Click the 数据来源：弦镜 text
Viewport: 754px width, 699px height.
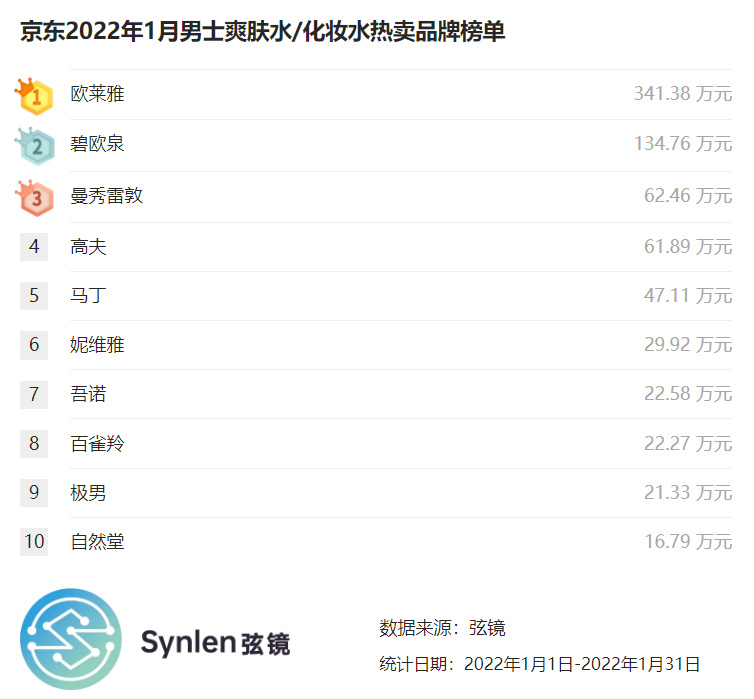tap(442, 628)
